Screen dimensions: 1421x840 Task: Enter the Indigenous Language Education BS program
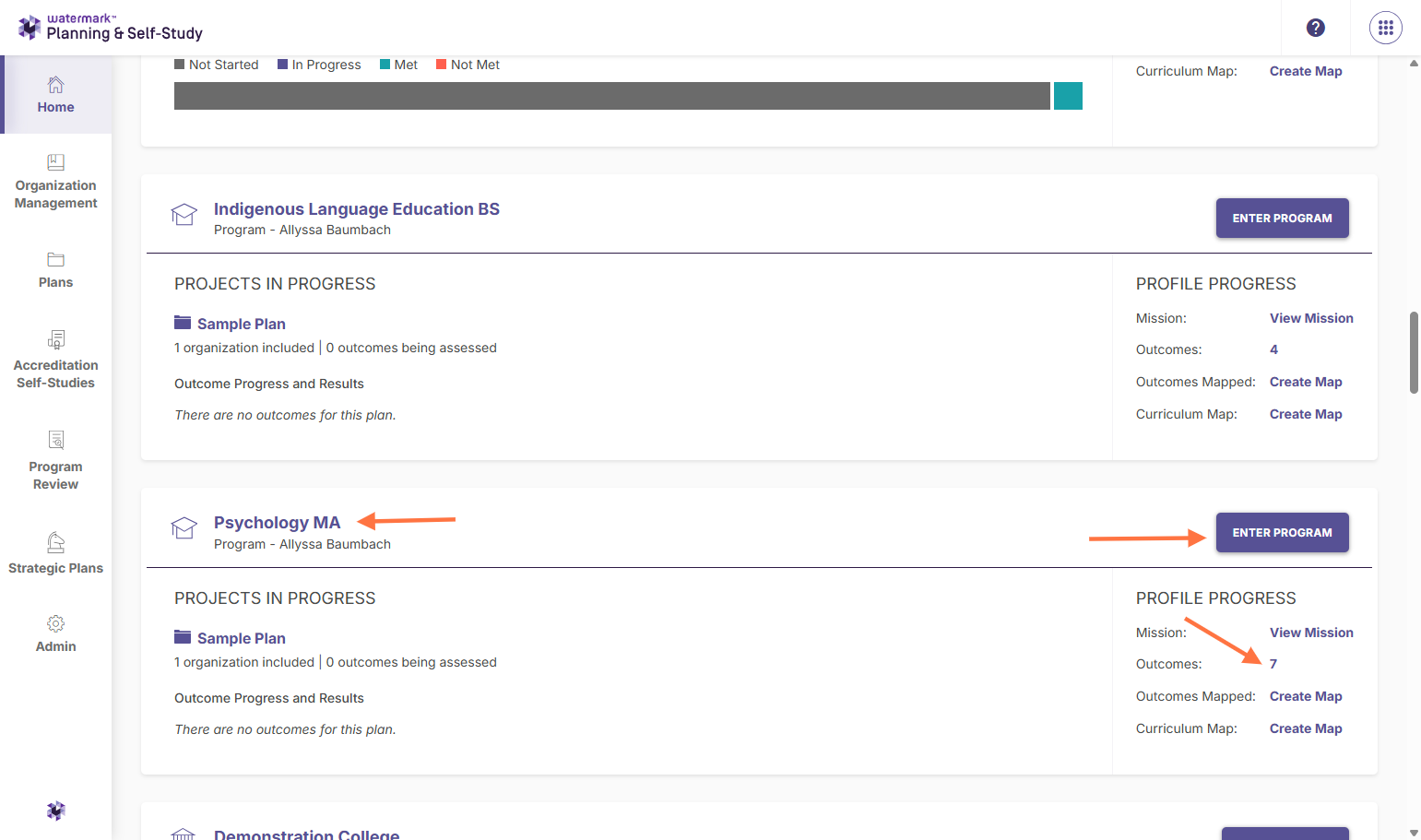pos(1282,218)
